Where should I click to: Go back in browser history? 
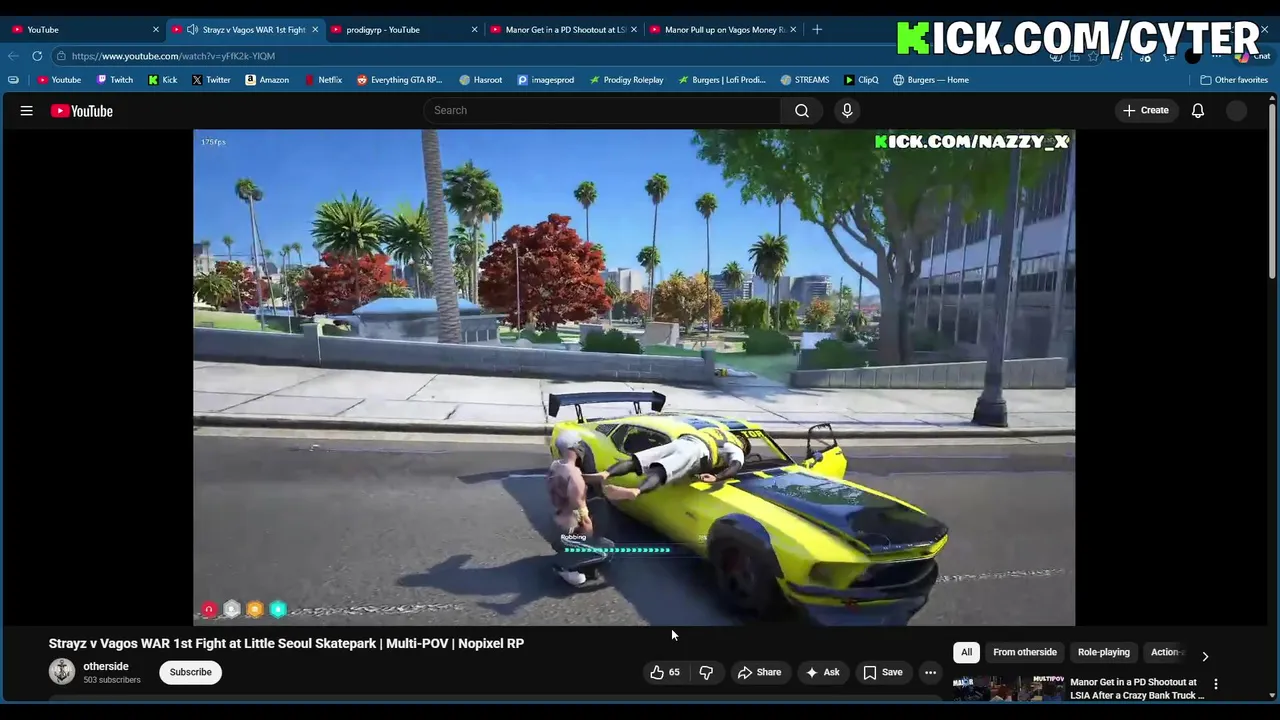(13, 56)
